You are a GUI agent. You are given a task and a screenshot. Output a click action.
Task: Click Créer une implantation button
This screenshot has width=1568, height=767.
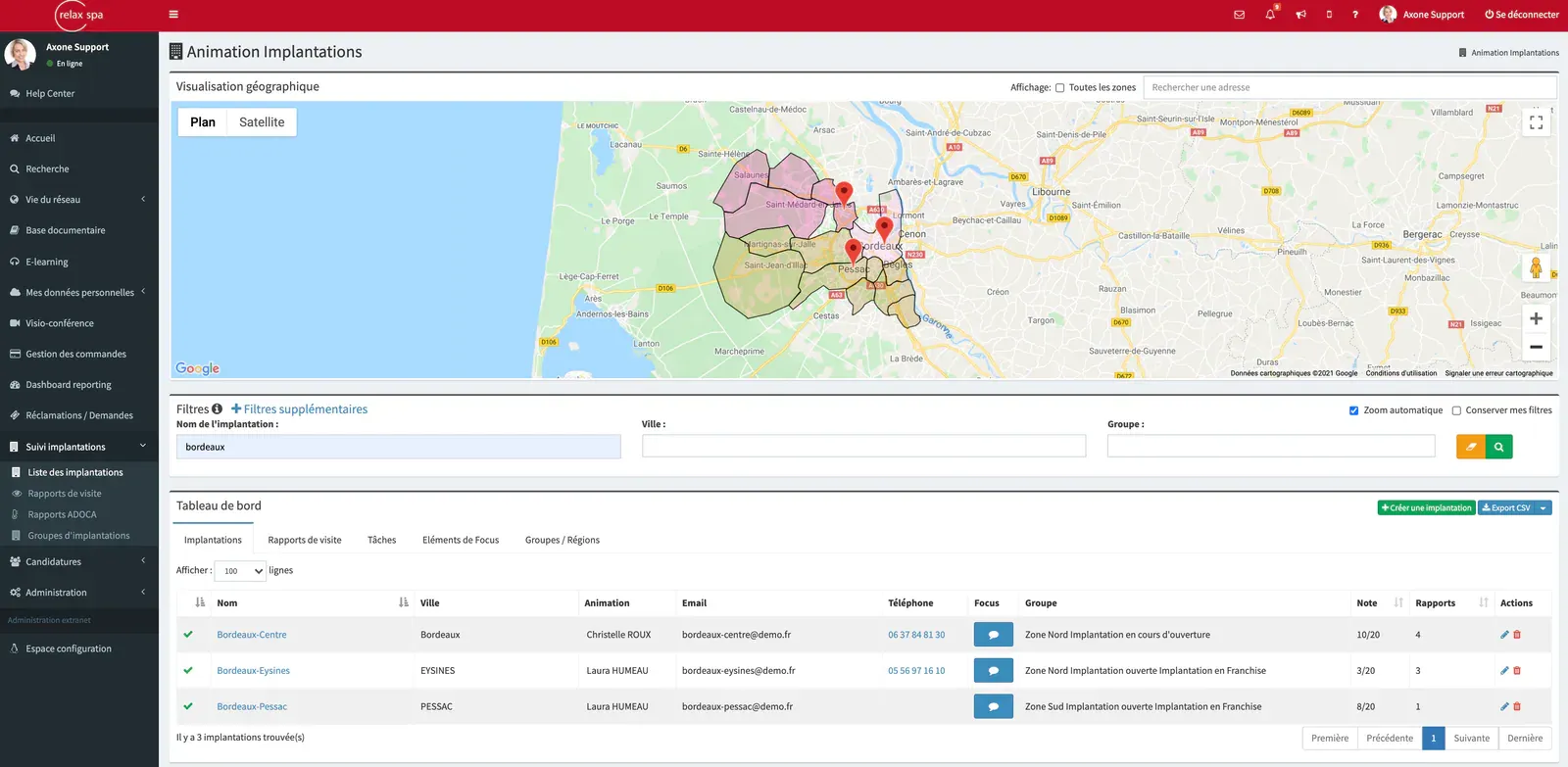(x=1426, y=508)
